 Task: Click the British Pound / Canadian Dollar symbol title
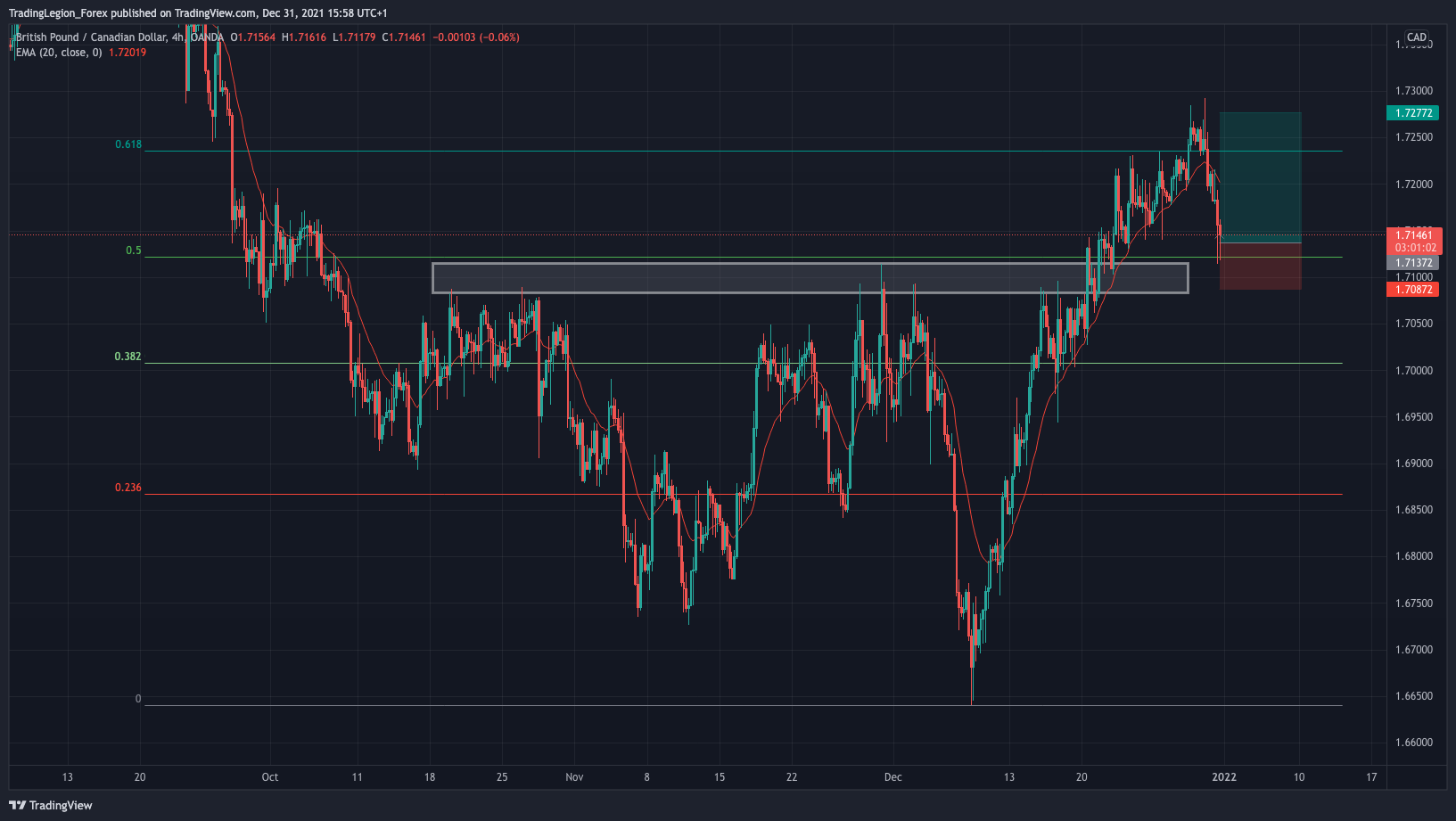(x=91, y=37)
